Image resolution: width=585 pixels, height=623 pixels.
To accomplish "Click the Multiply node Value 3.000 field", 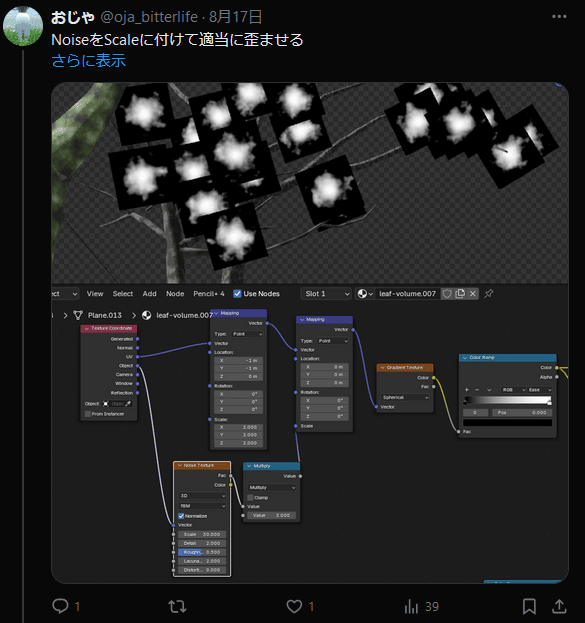I will coord(272,515).
